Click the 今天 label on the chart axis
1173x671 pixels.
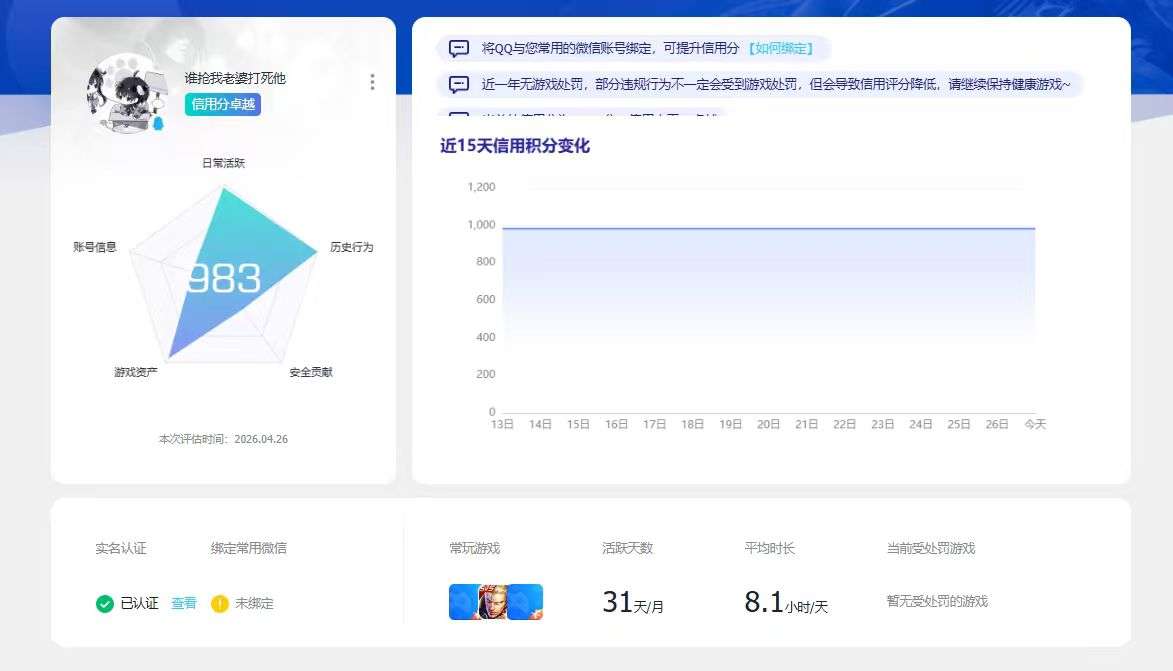[1036, 424]
